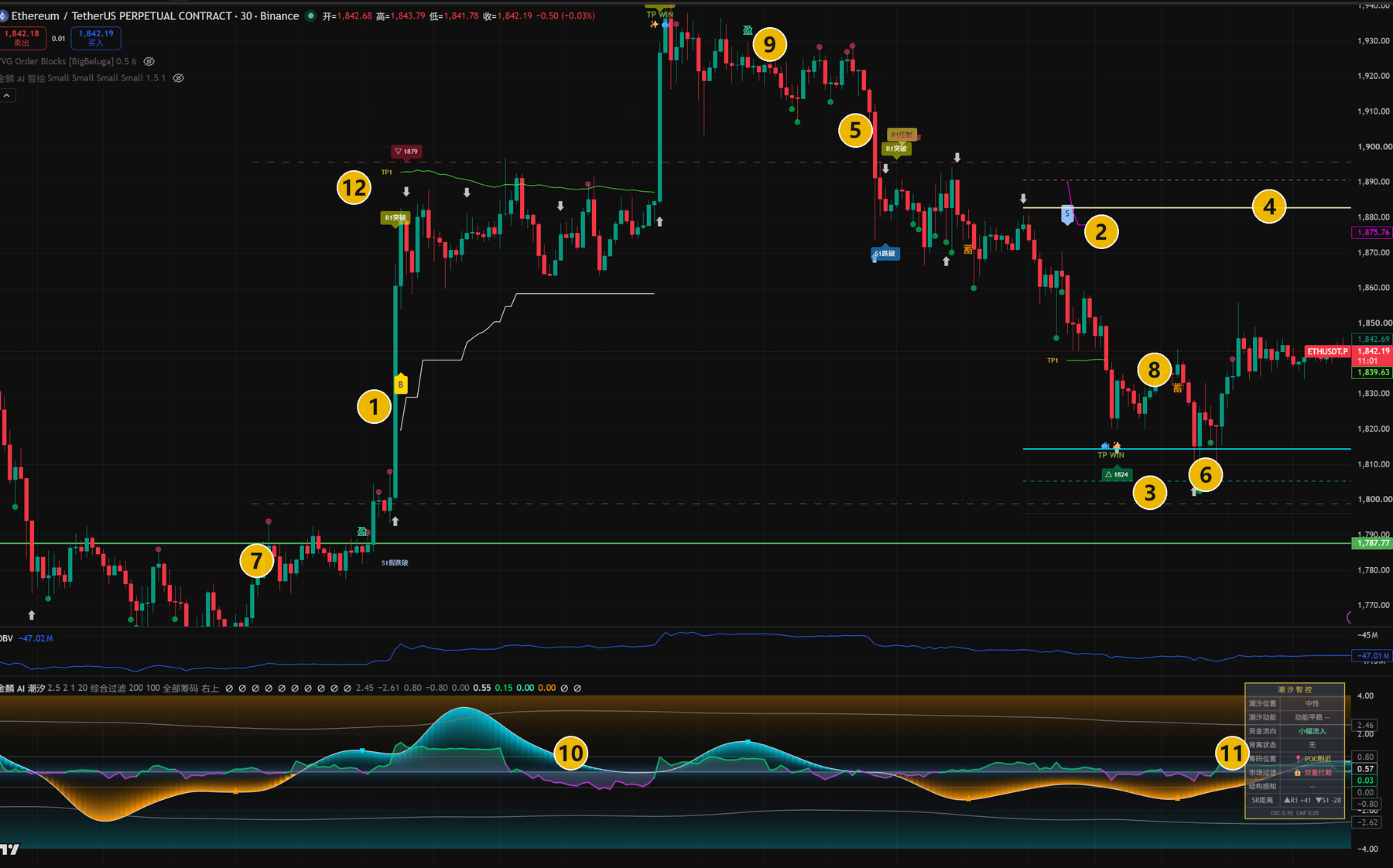
Task: Click the green 1,787.77 horizontal line label
Action: coord(1371,543)
